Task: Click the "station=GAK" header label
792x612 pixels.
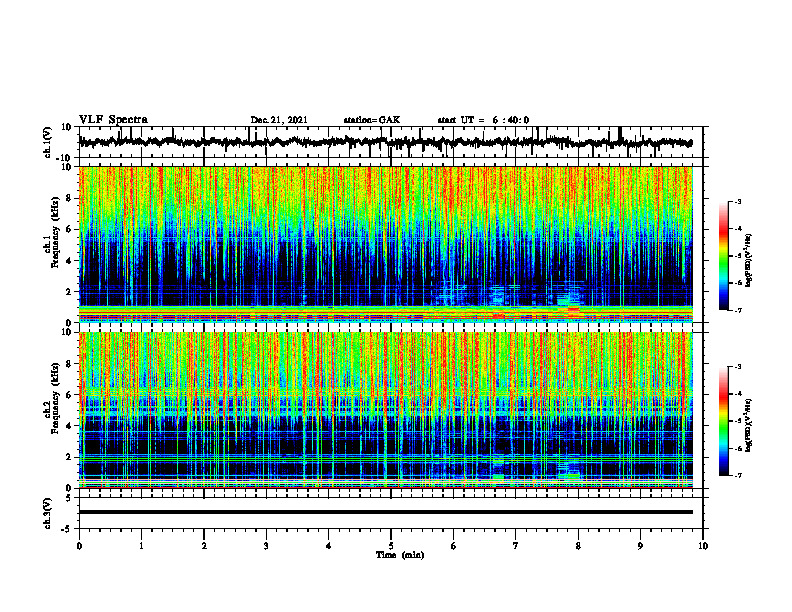Action: tap(372, 120)
